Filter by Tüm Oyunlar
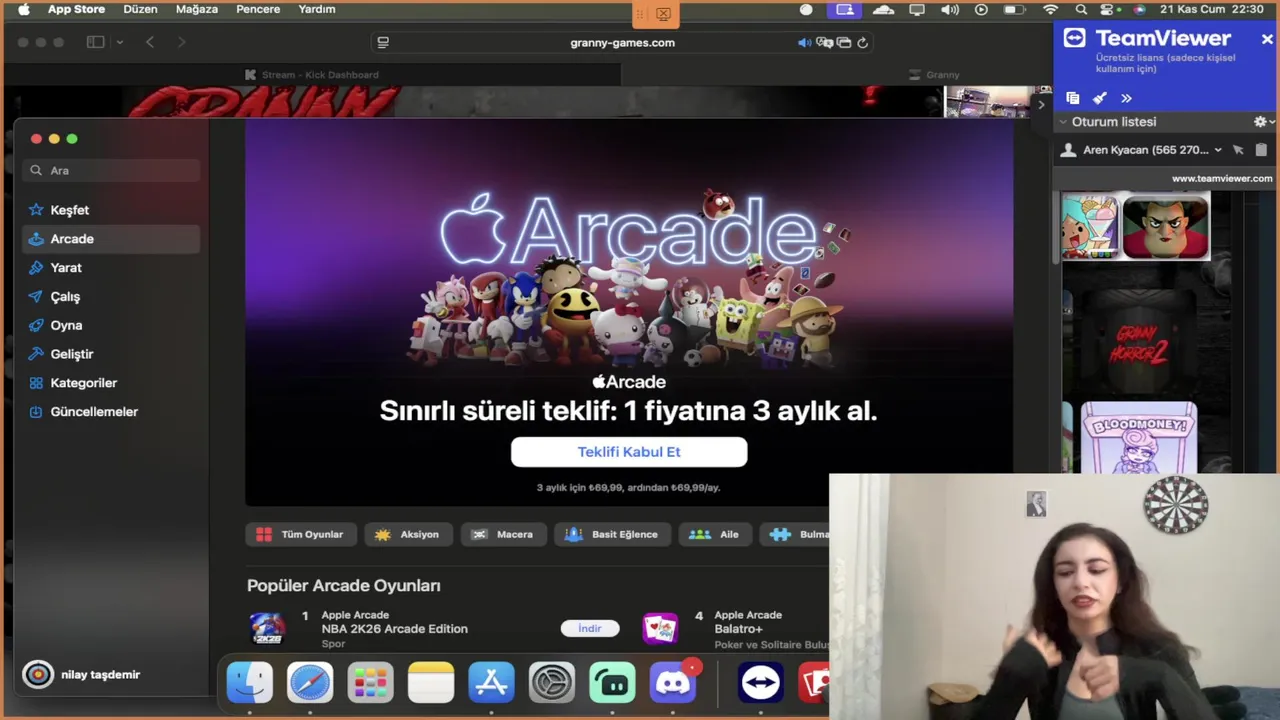This screenshot has width=1280, height=720. [300, 535]
